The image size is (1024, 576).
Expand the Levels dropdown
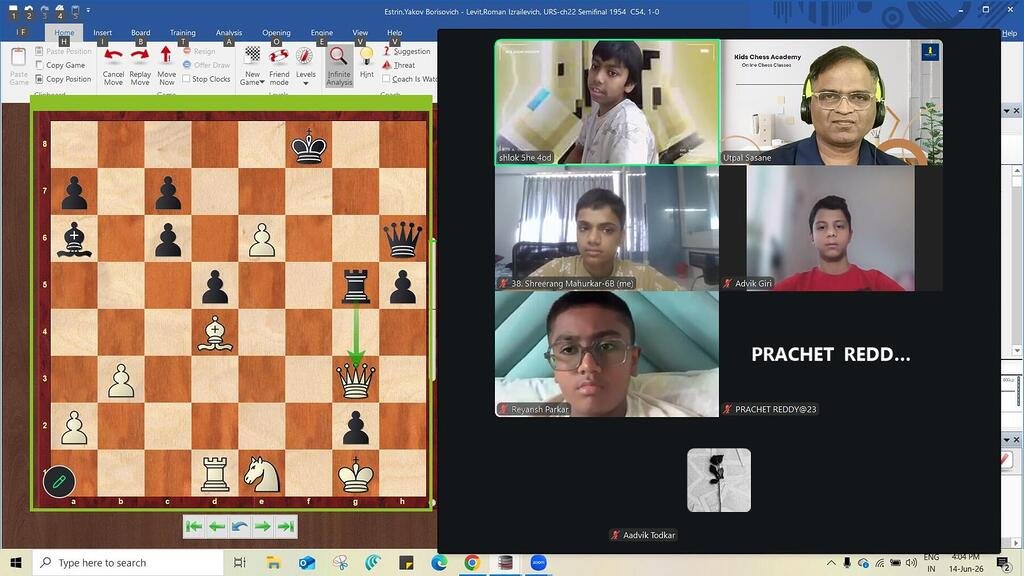pos(306,84)
